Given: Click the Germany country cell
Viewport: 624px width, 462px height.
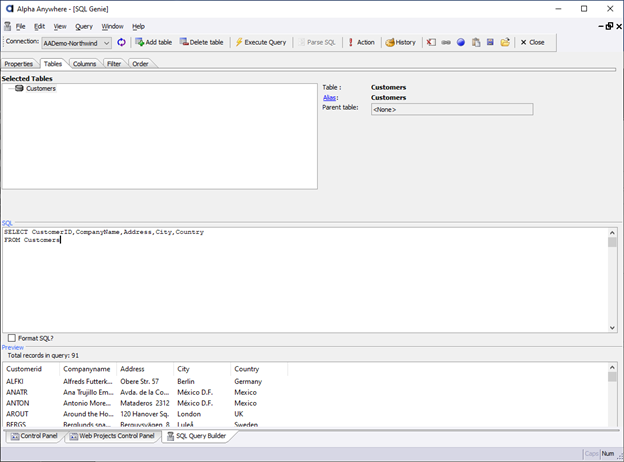Looking at the screenshot, I should pos(248,382).
